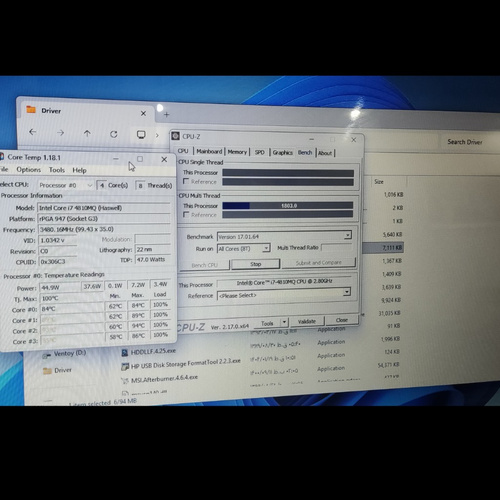Switch to the Memory tab in CPU-Z
The image size is (500, 500).
pos(237,152)
